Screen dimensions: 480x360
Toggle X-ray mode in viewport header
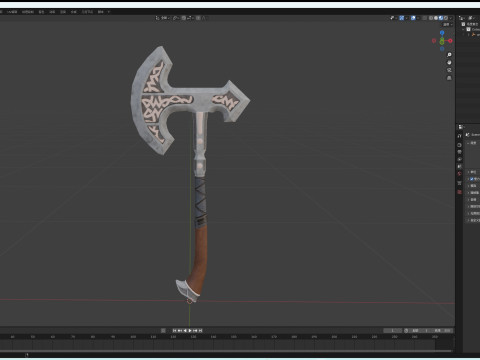pyautogui.click(x=424, y=18)
